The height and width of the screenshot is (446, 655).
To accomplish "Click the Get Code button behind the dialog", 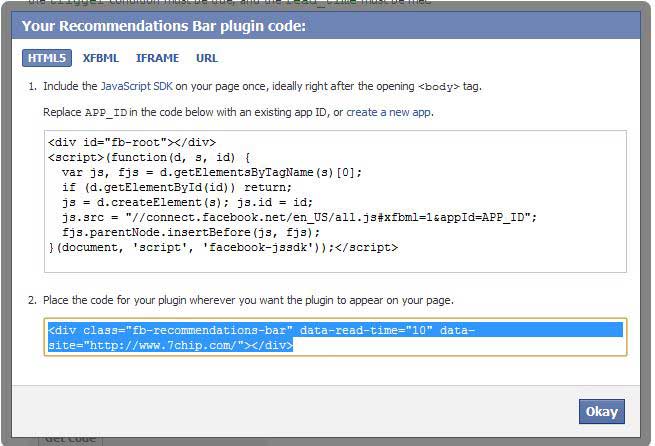I will [x=70, y=439].
